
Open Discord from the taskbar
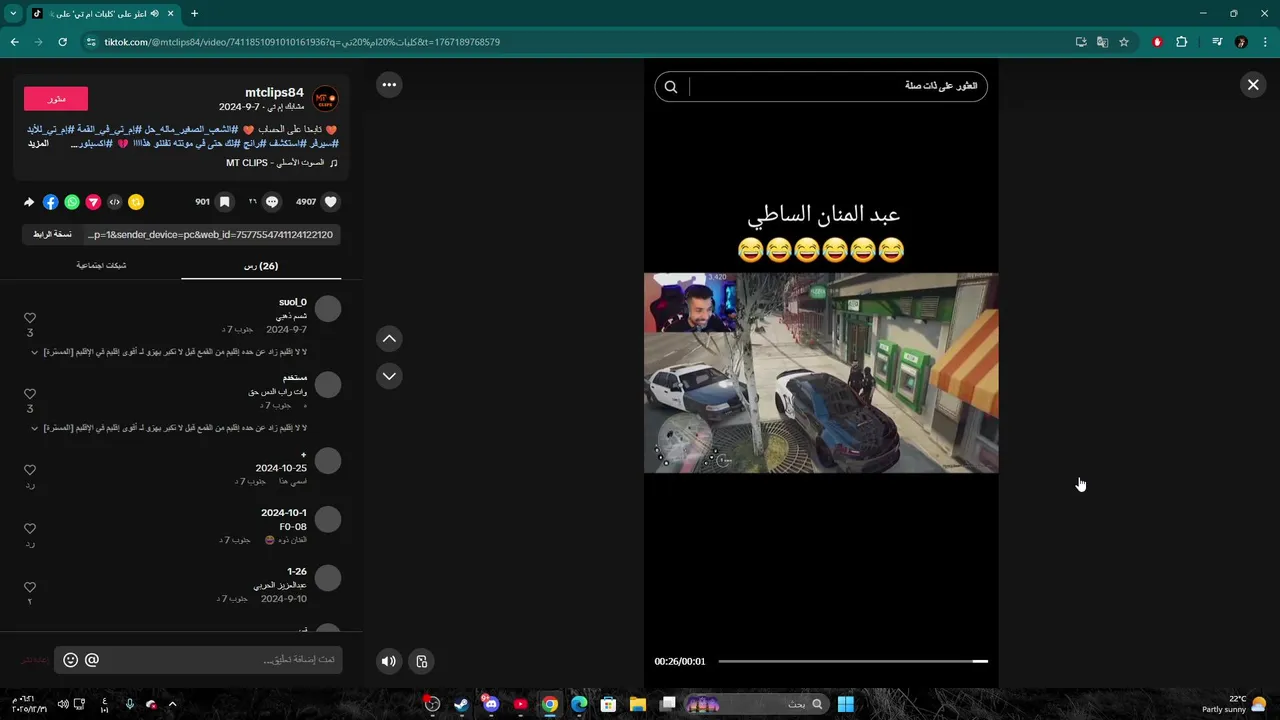click(490, 704)
